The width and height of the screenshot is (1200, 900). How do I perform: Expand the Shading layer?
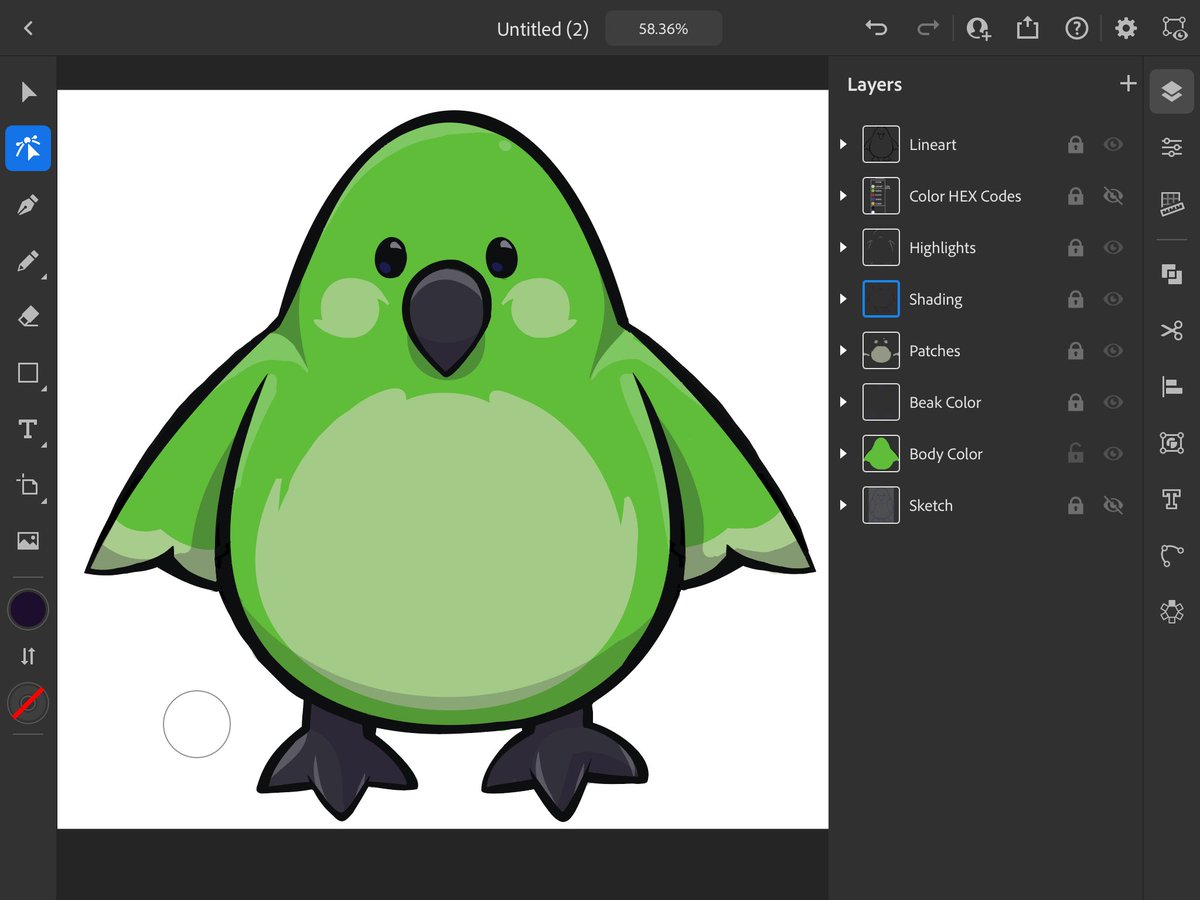coord(843,299)
